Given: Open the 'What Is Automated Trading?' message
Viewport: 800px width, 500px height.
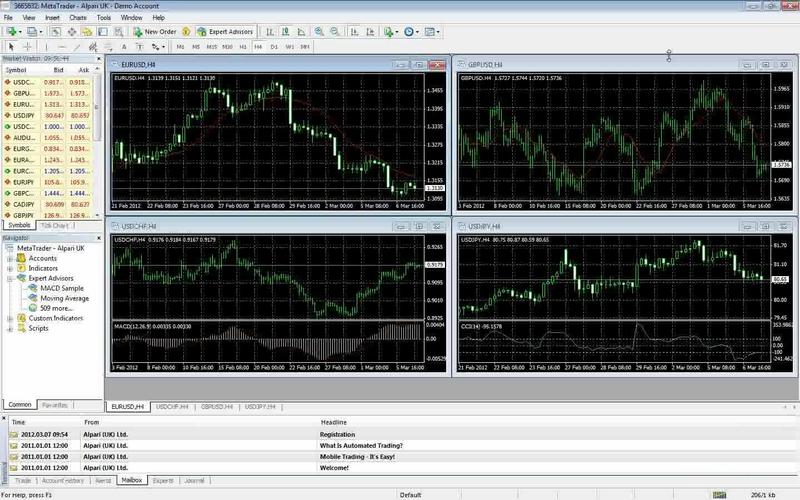Looking at the screenshot, I should 361,445.
